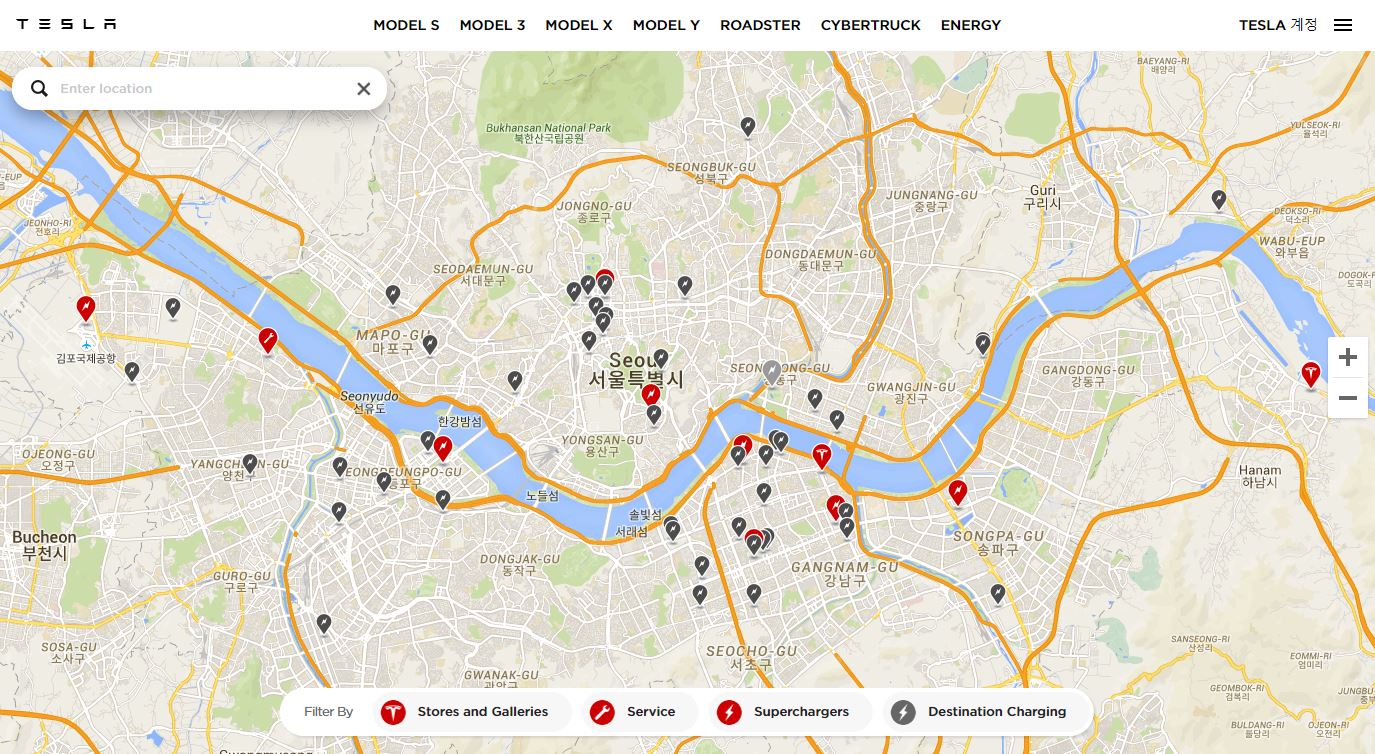The height and width of the screenshot is (754, 1375).
Task: Select the Supercharger pin above Songpa-gu
Action: coord(958,492)
